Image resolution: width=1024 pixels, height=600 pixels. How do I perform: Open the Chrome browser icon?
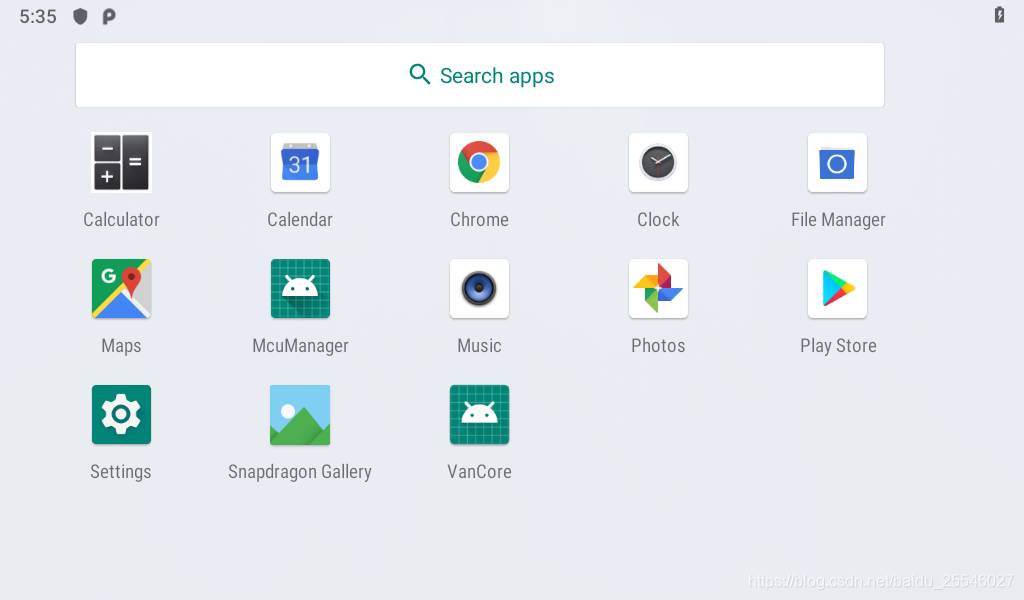pyautogui.click(x=479, y=163)
